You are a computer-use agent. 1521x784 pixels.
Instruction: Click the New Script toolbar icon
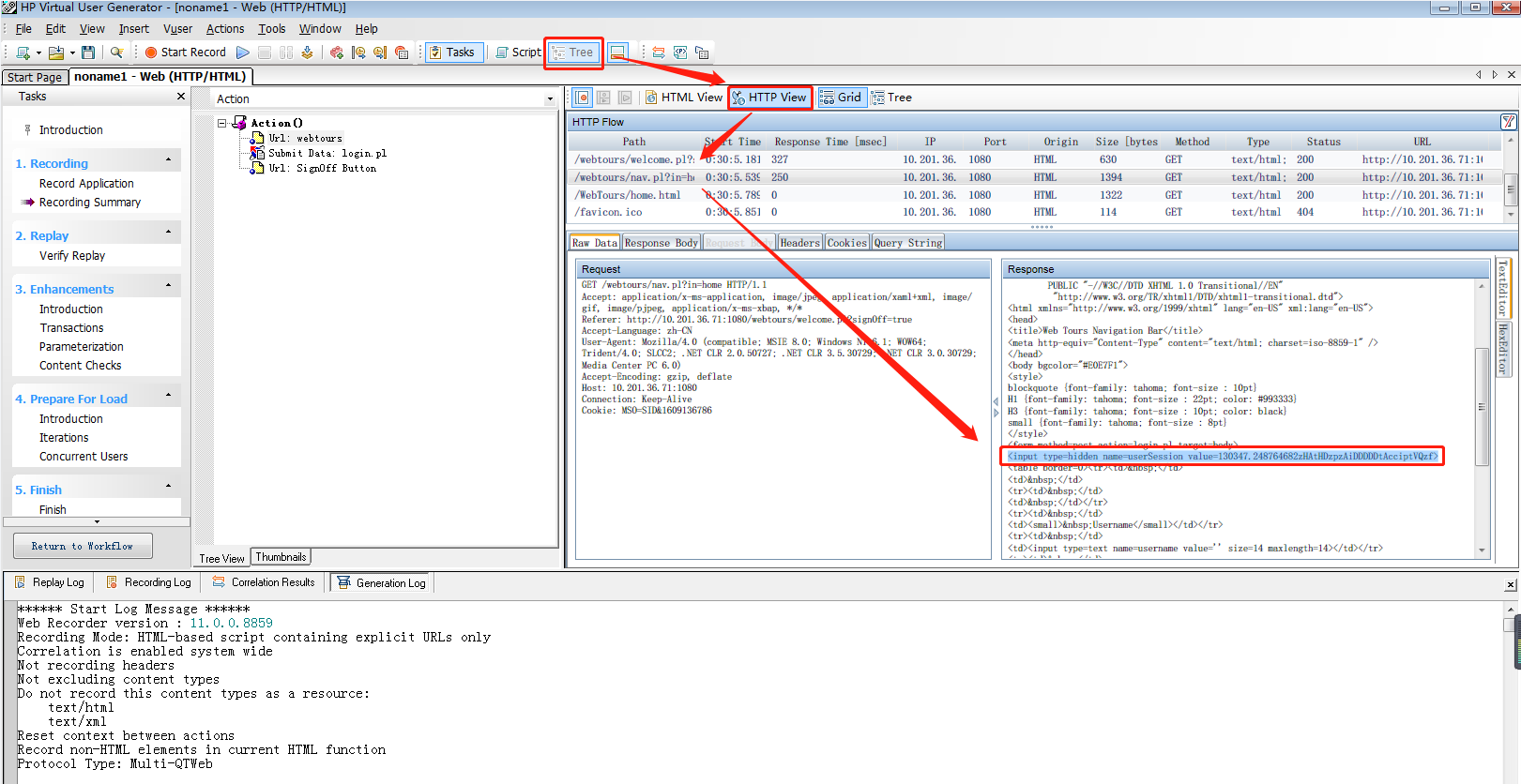click(23, 53)
